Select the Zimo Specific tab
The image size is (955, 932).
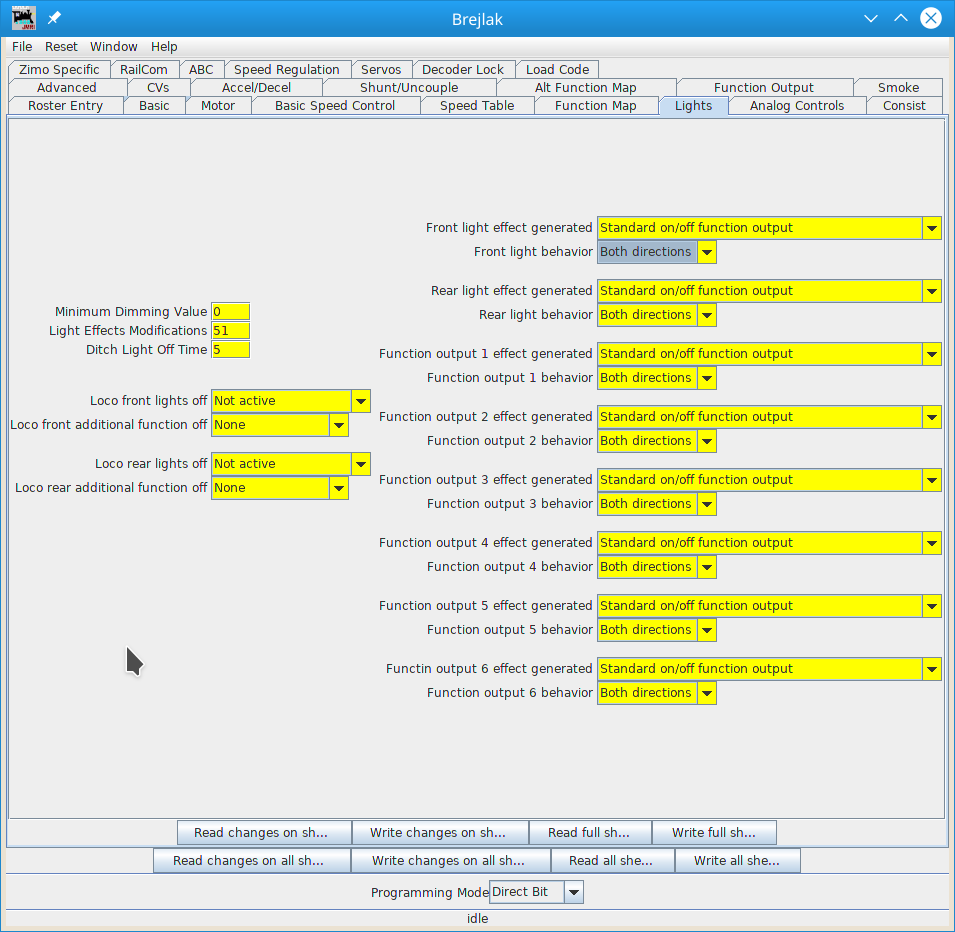tap(59, 70)
